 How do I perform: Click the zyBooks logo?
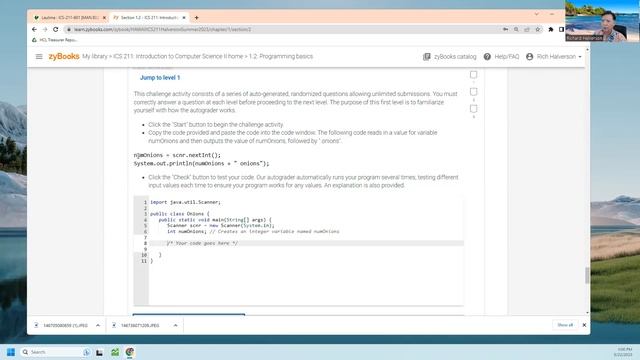click(x=64, y=56)
